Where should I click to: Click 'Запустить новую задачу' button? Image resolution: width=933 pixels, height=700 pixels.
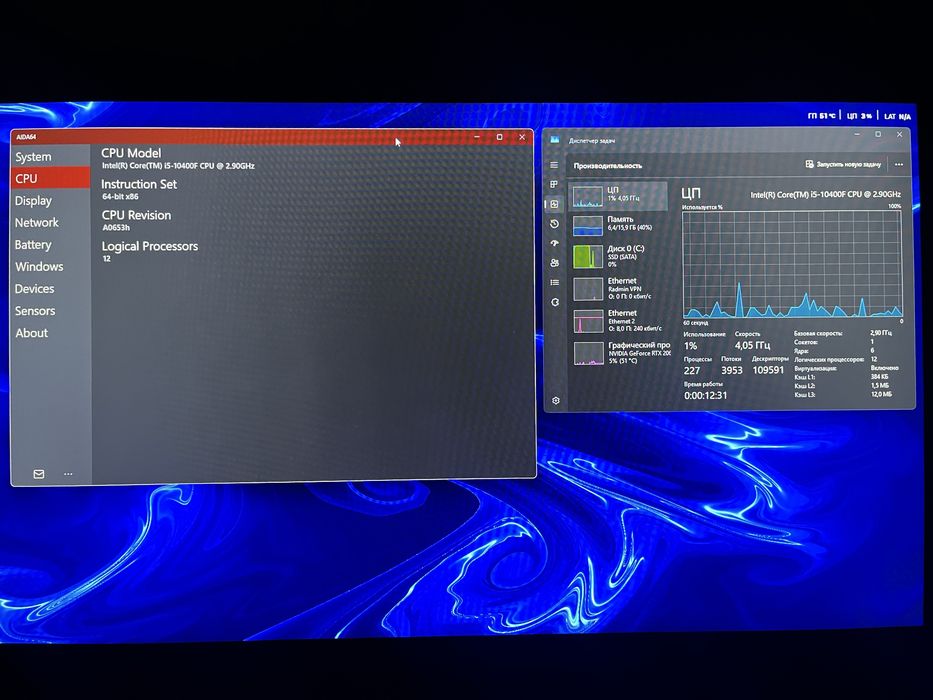pos(843,164)
